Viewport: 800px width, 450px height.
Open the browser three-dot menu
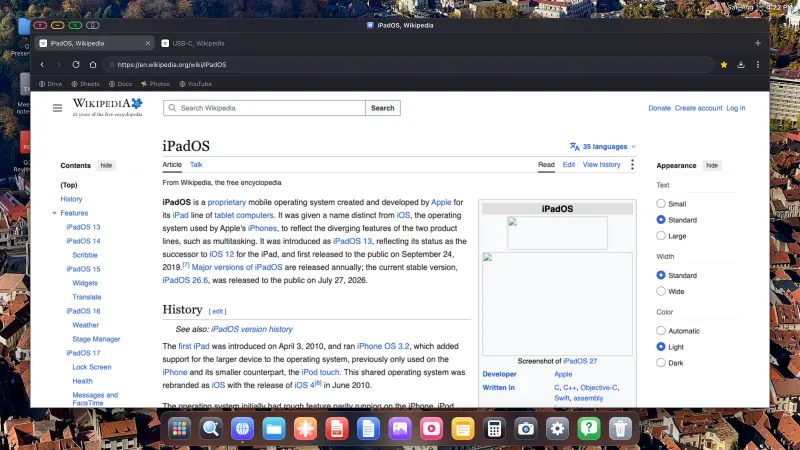click(x=758, y=65)
